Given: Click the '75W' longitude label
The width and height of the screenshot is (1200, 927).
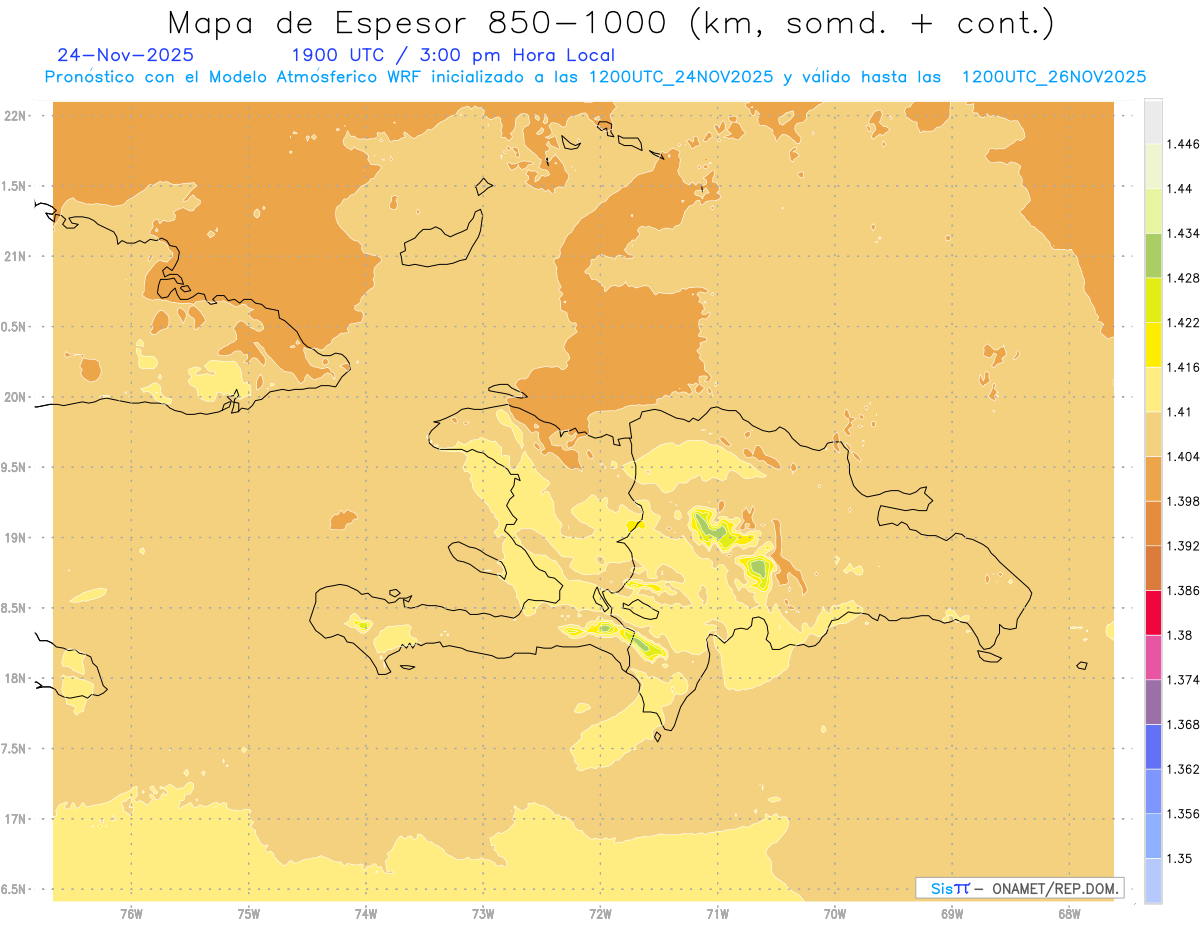Looking at the screenshot, I should point(249,914).
